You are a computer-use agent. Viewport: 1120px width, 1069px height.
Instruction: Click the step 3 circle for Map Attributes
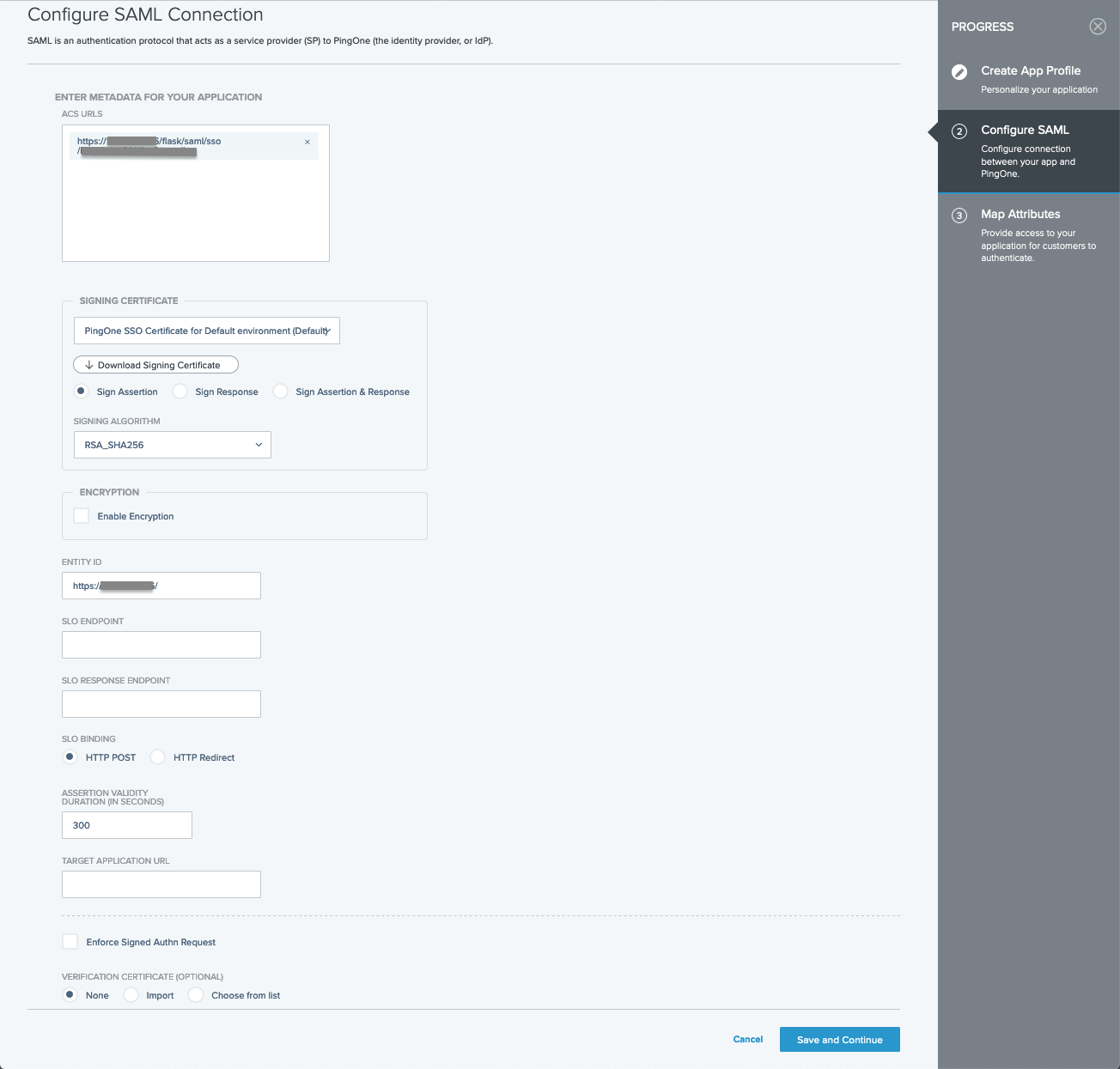[x=959, y=215]
